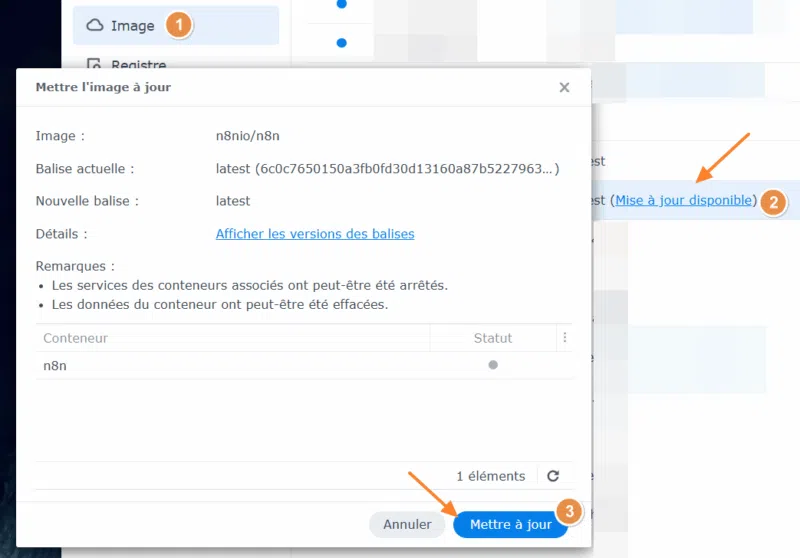
Task: Open Afficher les versions des balises link
Action: point(315,234)
